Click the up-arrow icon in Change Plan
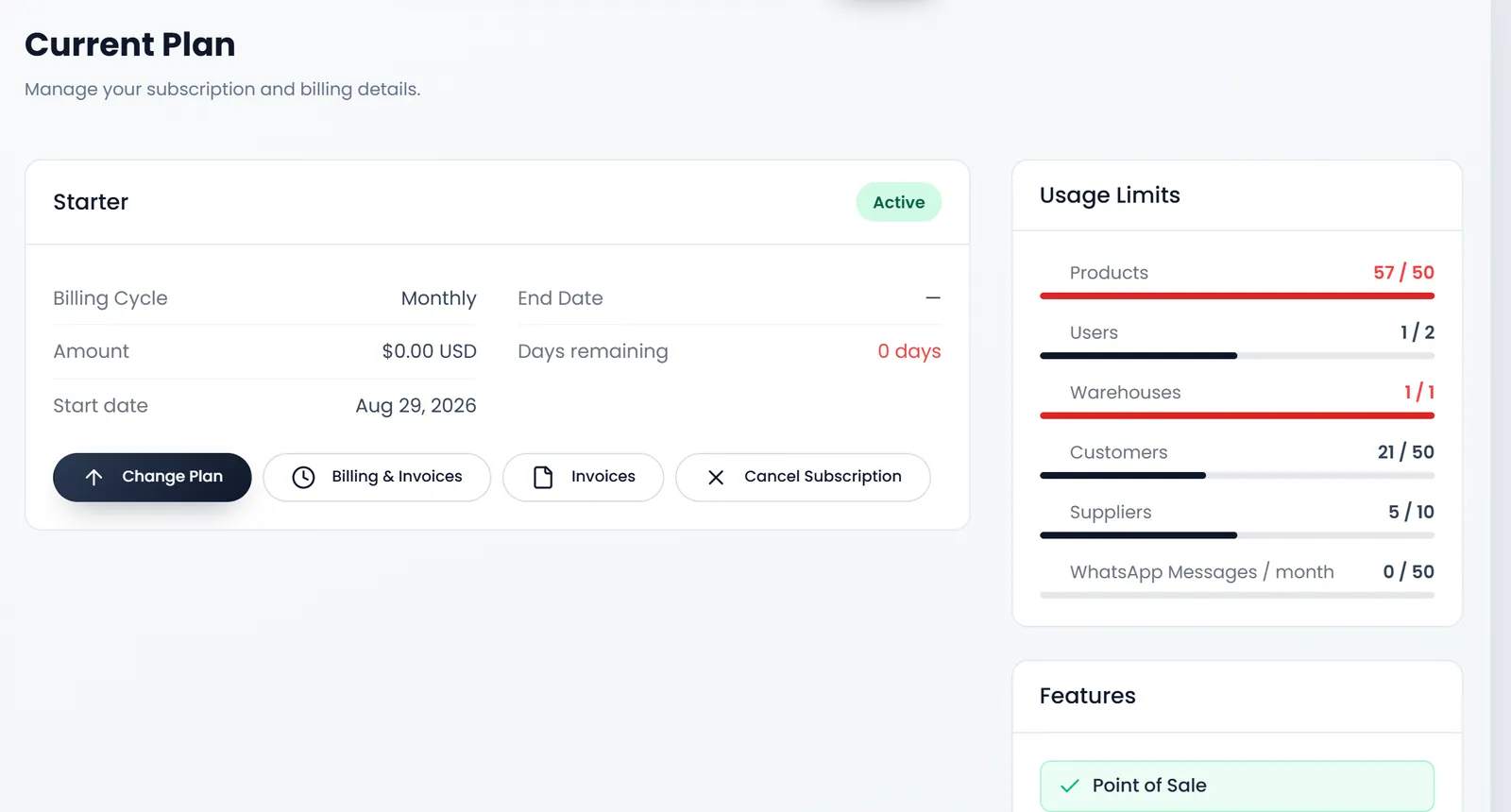 click(93, 477)
